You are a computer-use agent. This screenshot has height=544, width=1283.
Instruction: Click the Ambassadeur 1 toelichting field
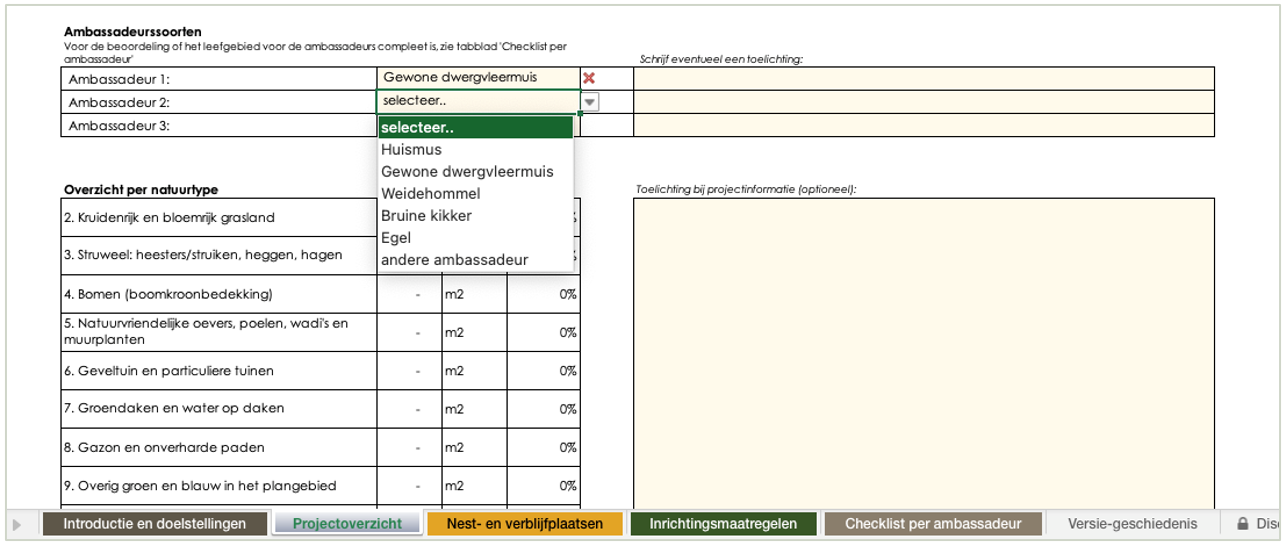923,78
